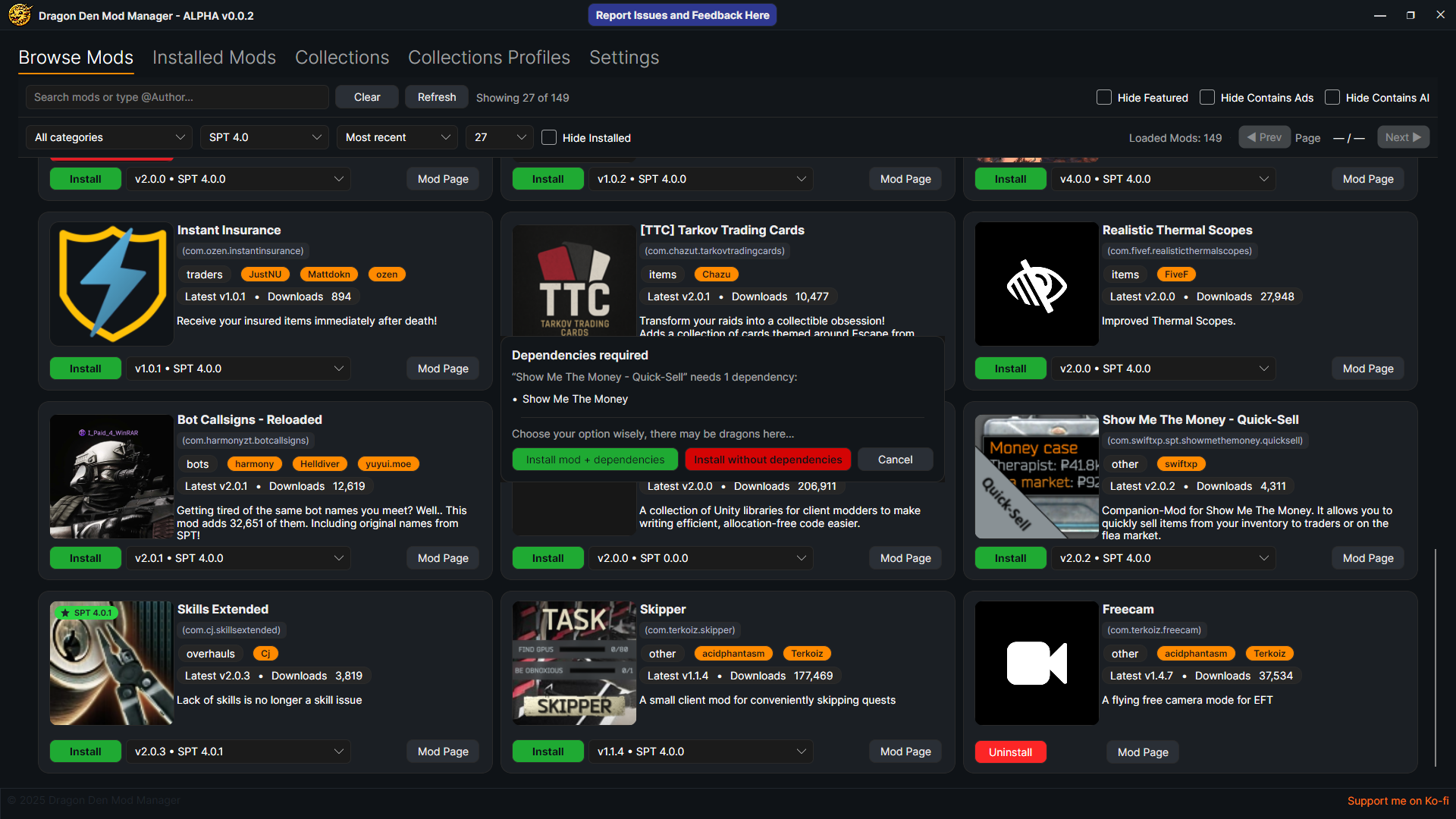Click the Dragon Den app logo icon
The height and width of the screenshot is (819, 1456).
tap(20, 15)
